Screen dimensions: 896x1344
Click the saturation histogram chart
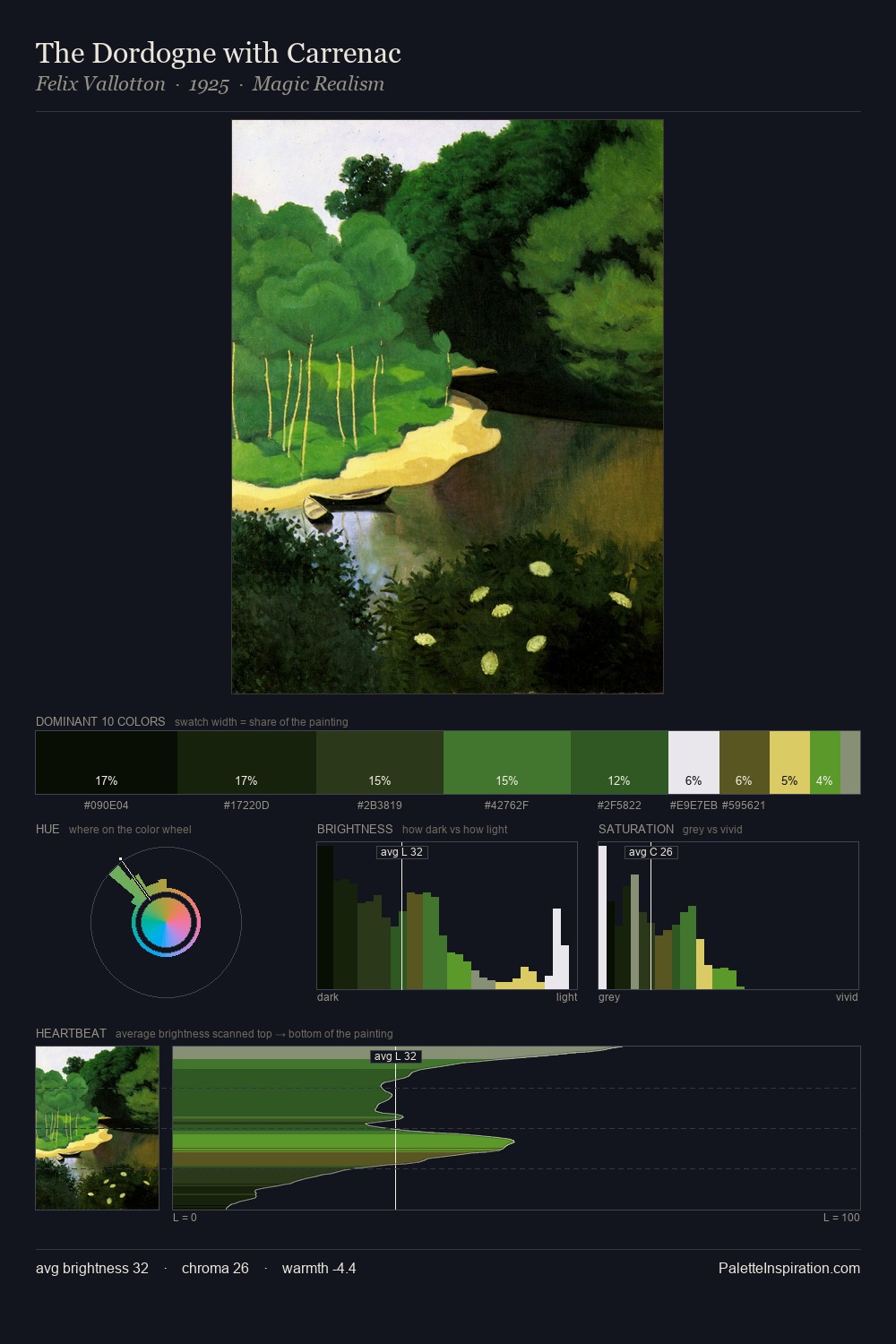728,916
